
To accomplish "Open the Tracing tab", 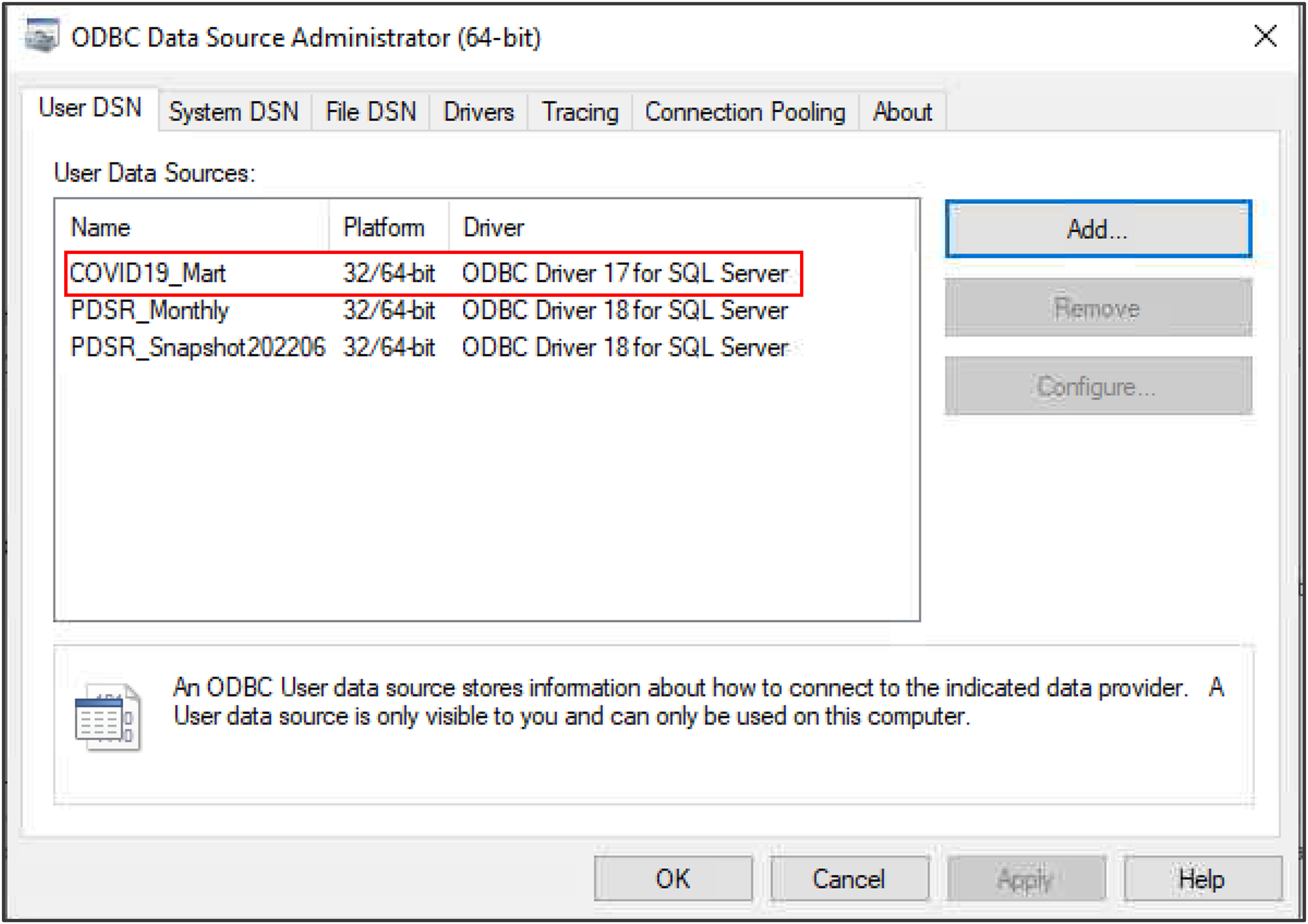I will tap(580, 112).
